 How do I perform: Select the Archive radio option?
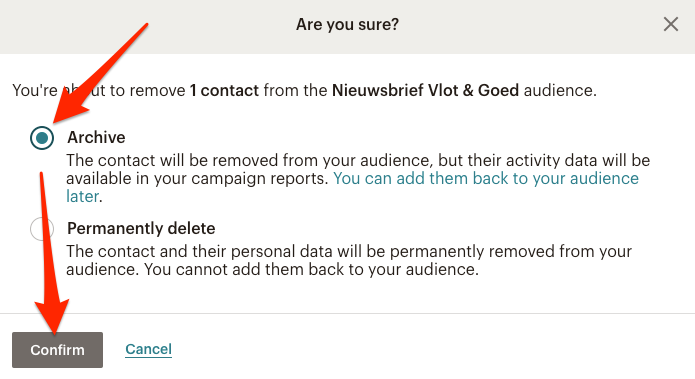coord(42,138)
